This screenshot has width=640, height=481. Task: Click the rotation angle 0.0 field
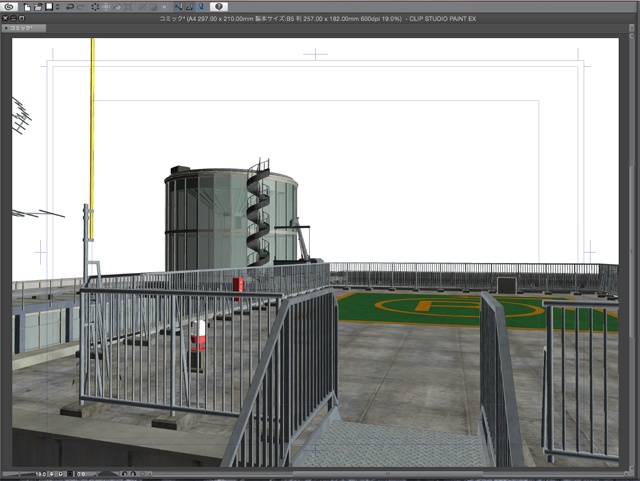(x=81, y=474)
